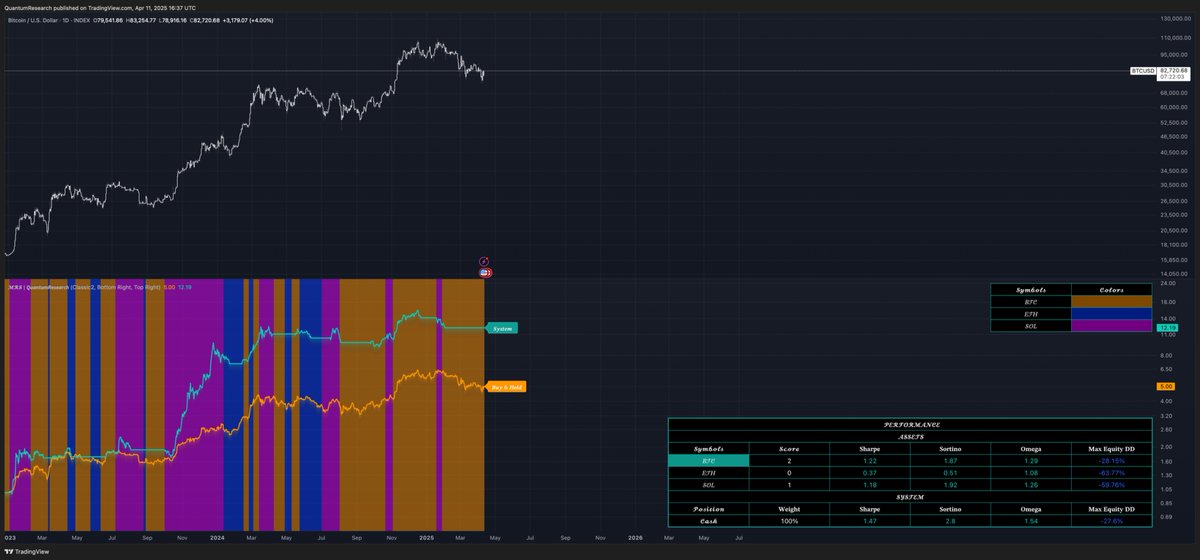Click BTC Sharpe value 1.22
Image resolution: width=1200 pixels, height=560 pixels.
[869, 460]
